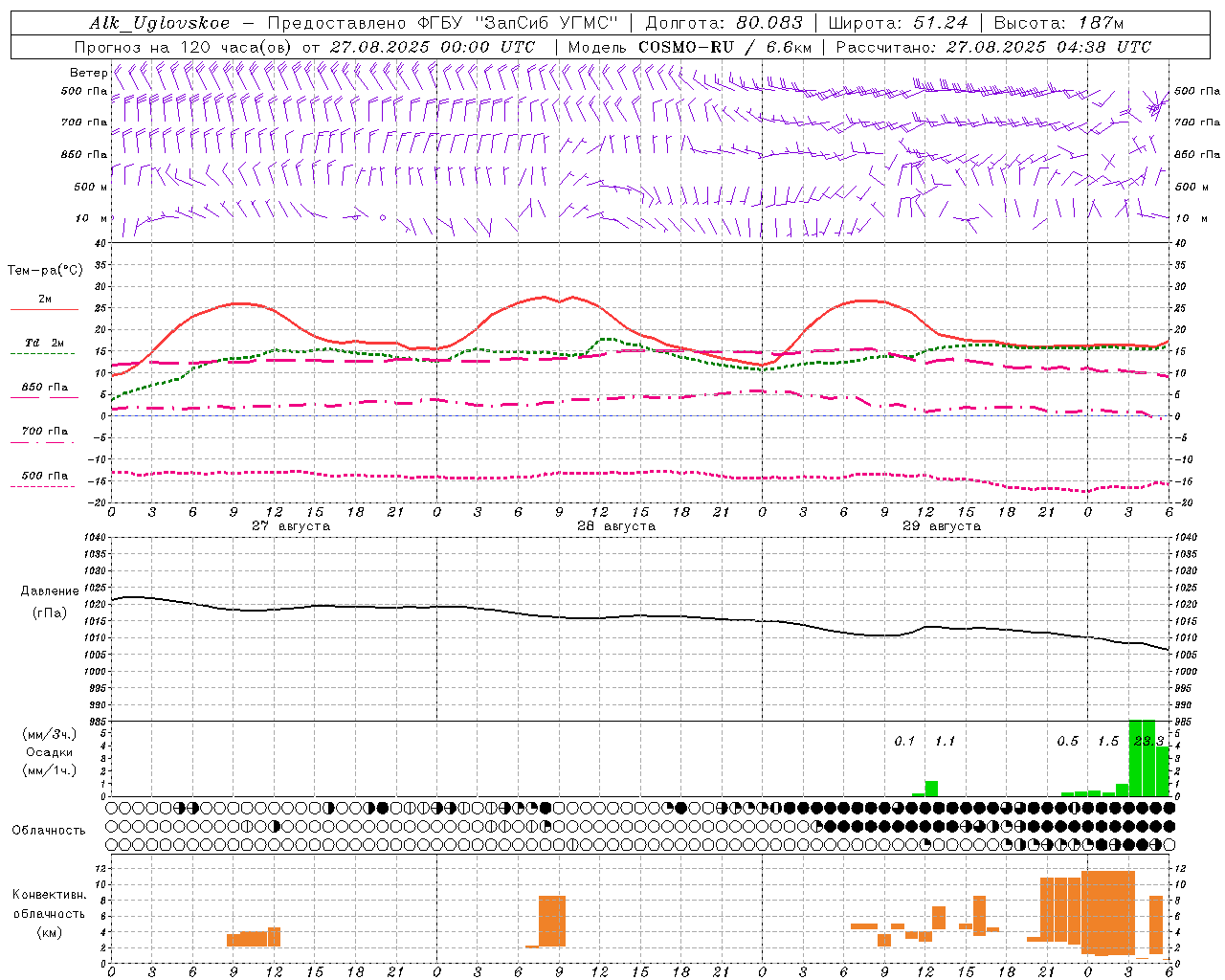Screen dimensions: 1225x980
Task: Click the Рассчитано: 27.08.2025 04:38 UTC timestamp
Action: tap(993, 47)
